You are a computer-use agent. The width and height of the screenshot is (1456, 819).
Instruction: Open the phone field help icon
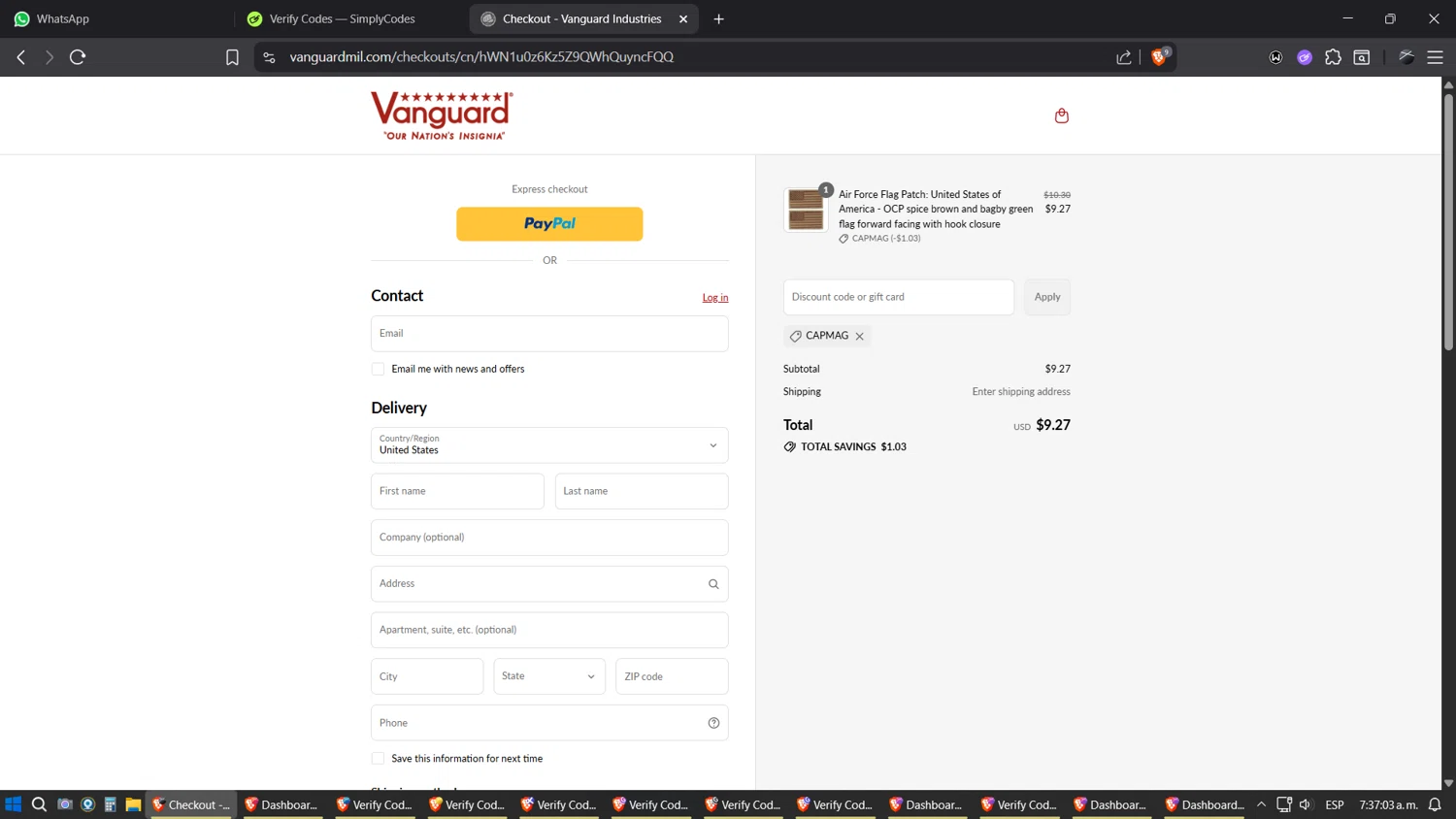point(713,723)
